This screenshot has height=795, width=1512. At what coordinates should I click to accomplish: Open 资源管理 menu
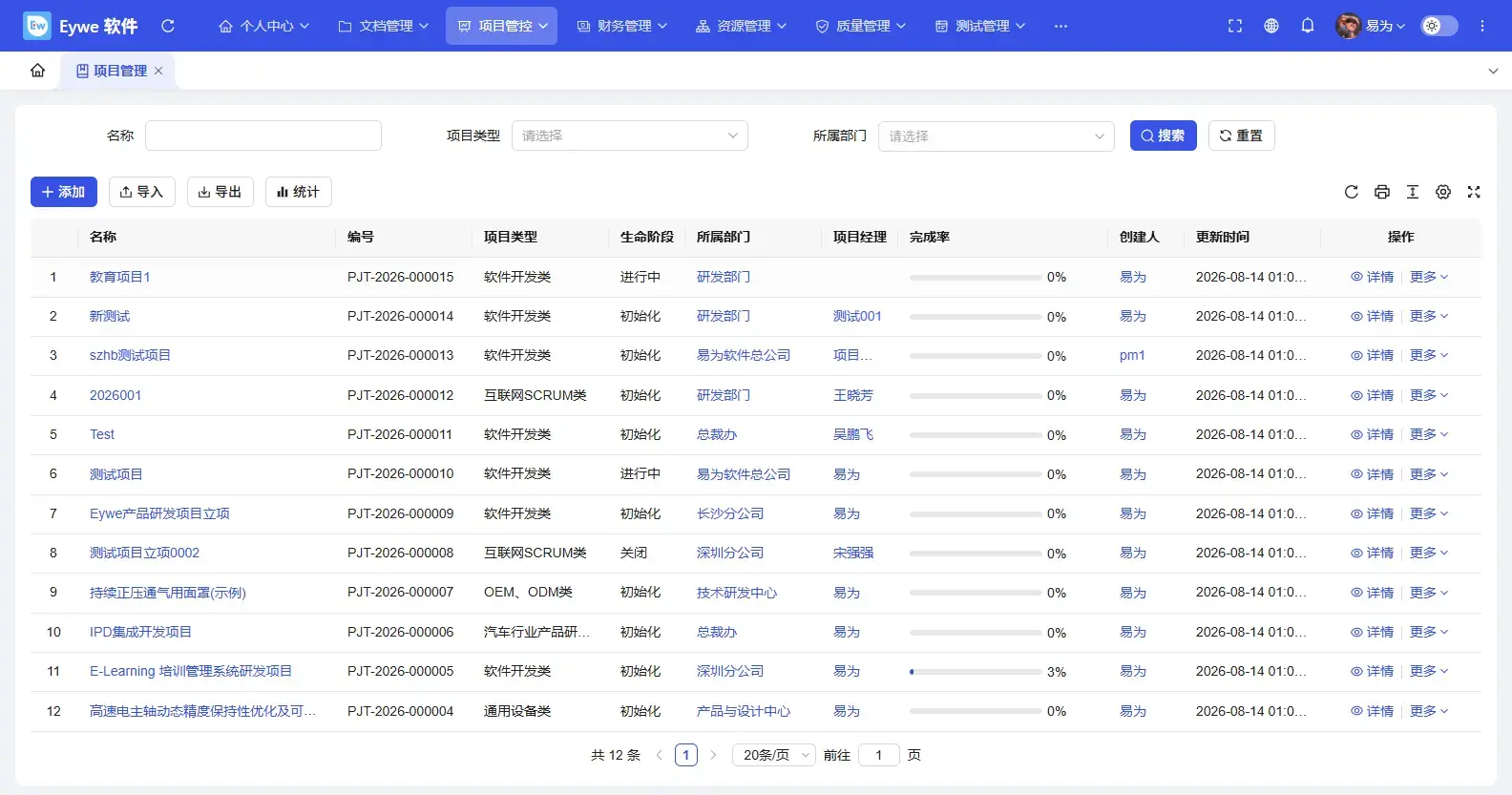(x=742, y=26)
